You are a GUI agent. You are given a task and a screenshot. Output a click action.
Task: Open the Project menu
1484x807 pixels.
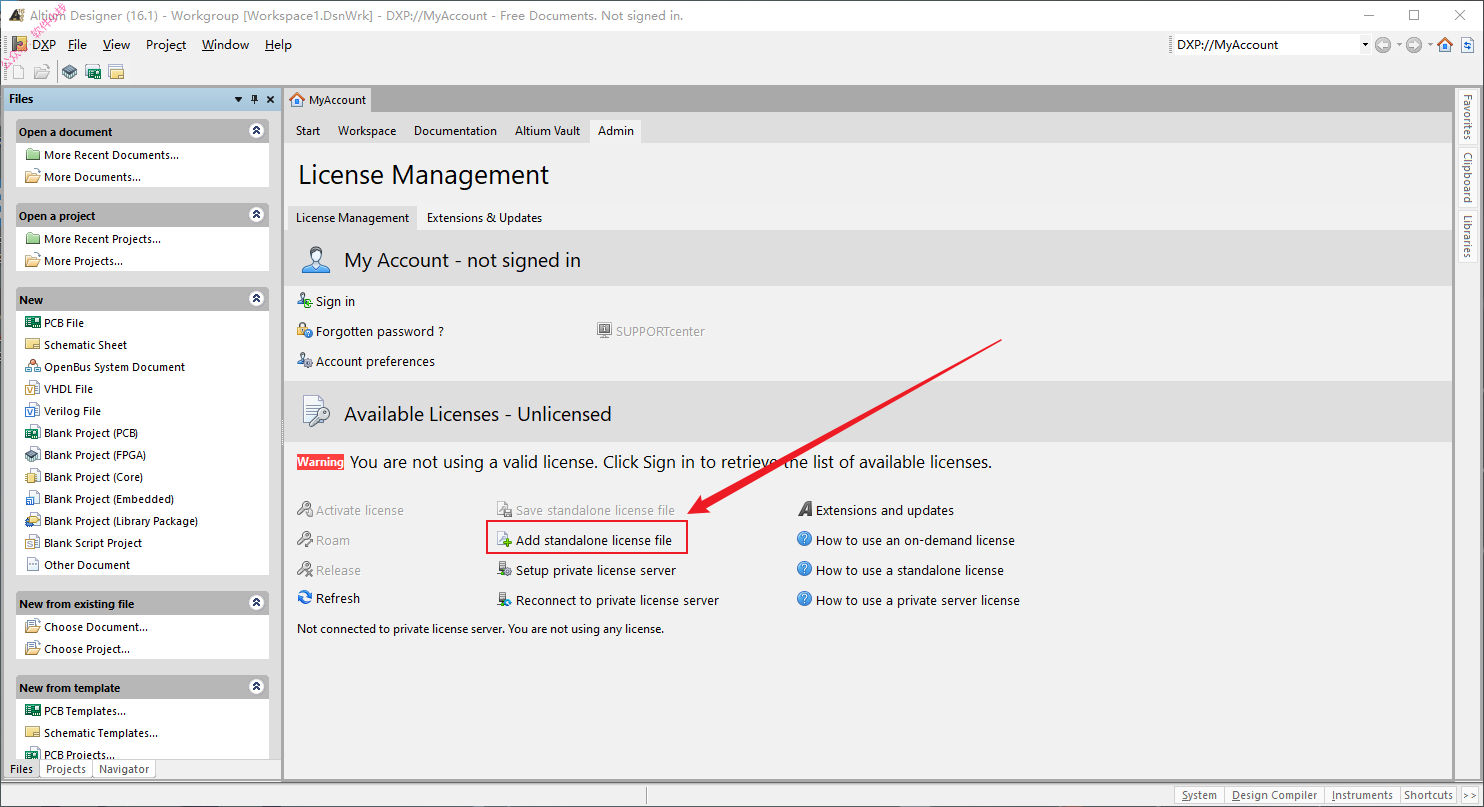coord(166,44)
